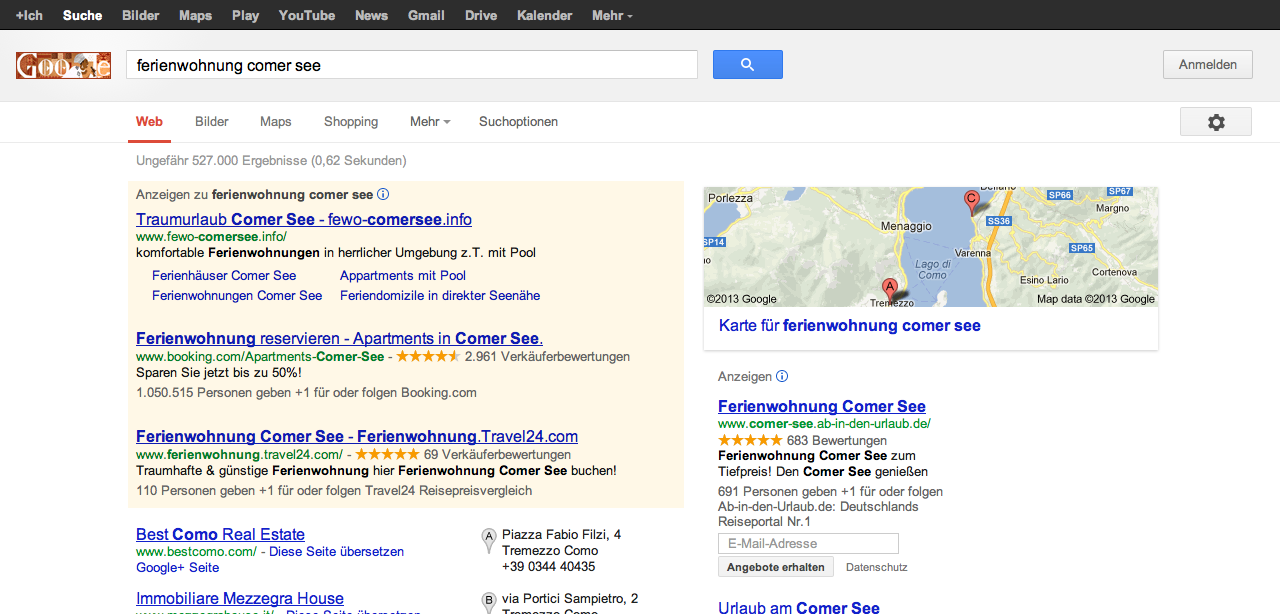Open the settings gear menu
The image size is (1280, 614).
[1215, 122]
